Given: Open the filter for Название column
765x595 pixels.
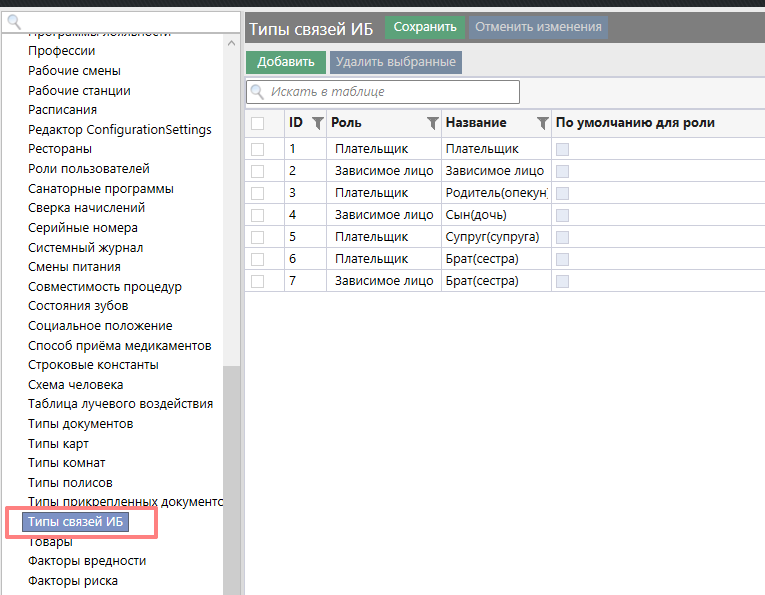Looking at the screenshot, I should click(x=542, y=123).
